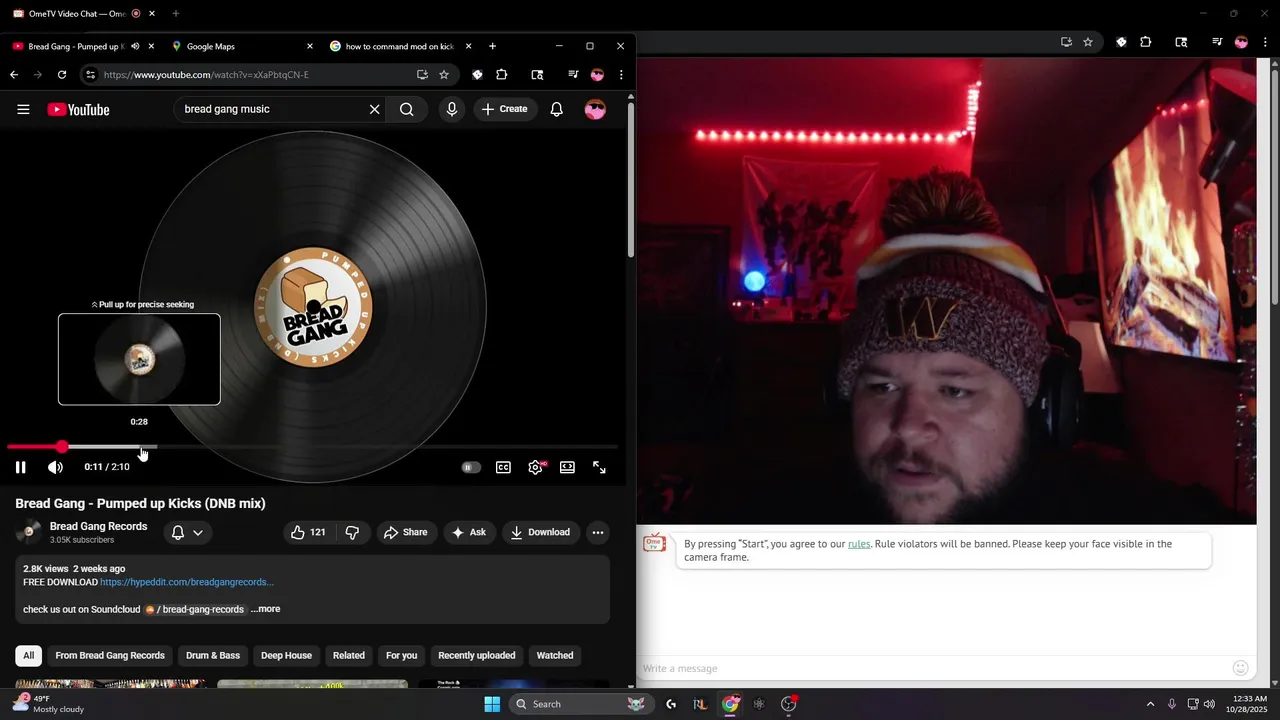
Task: Like the video with 121 likes
Action: [x=308, y=532]
